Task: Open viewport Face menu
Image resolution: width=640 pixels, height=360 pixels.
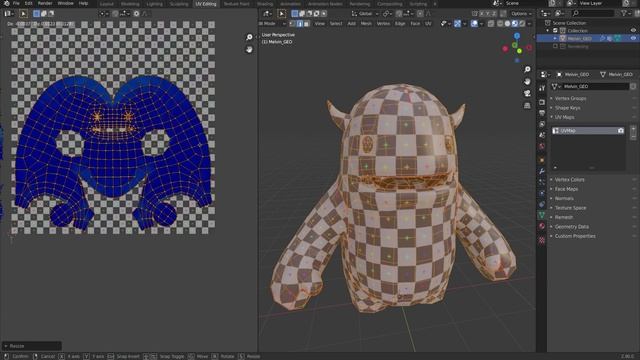Action: [415, 24]
